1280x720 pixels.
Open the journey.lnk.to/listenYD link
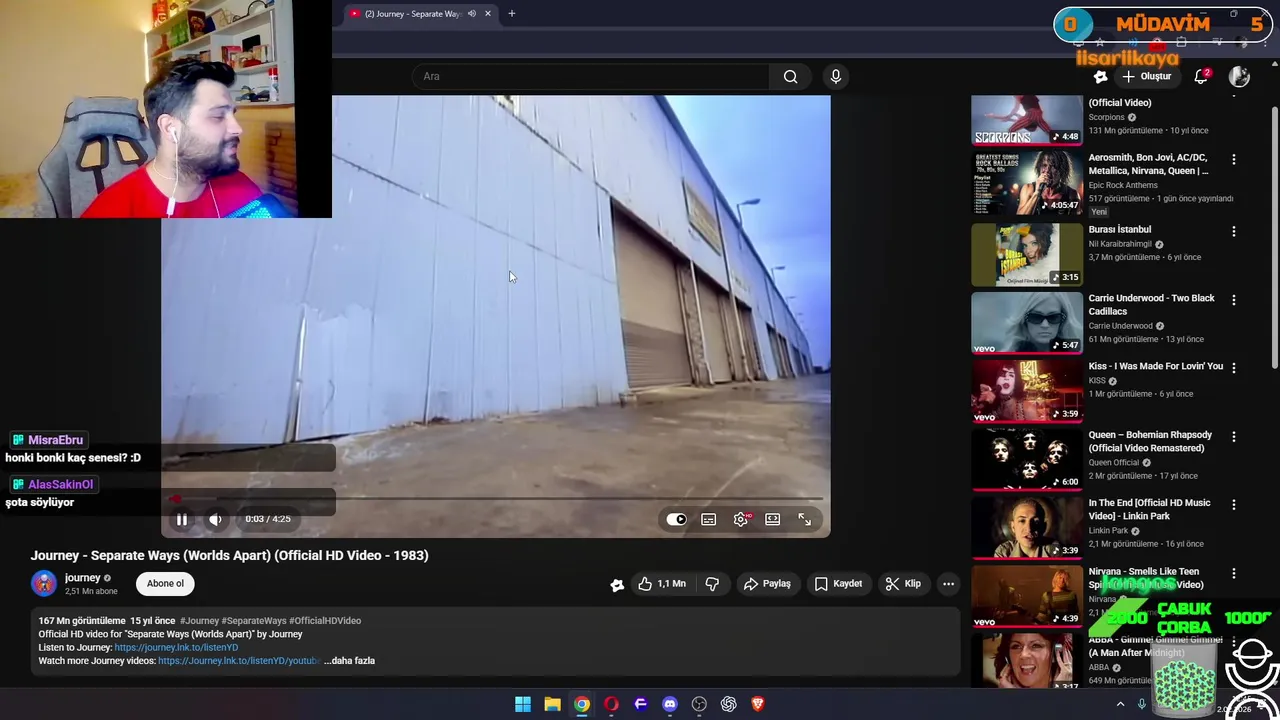[x=176, y=648]
